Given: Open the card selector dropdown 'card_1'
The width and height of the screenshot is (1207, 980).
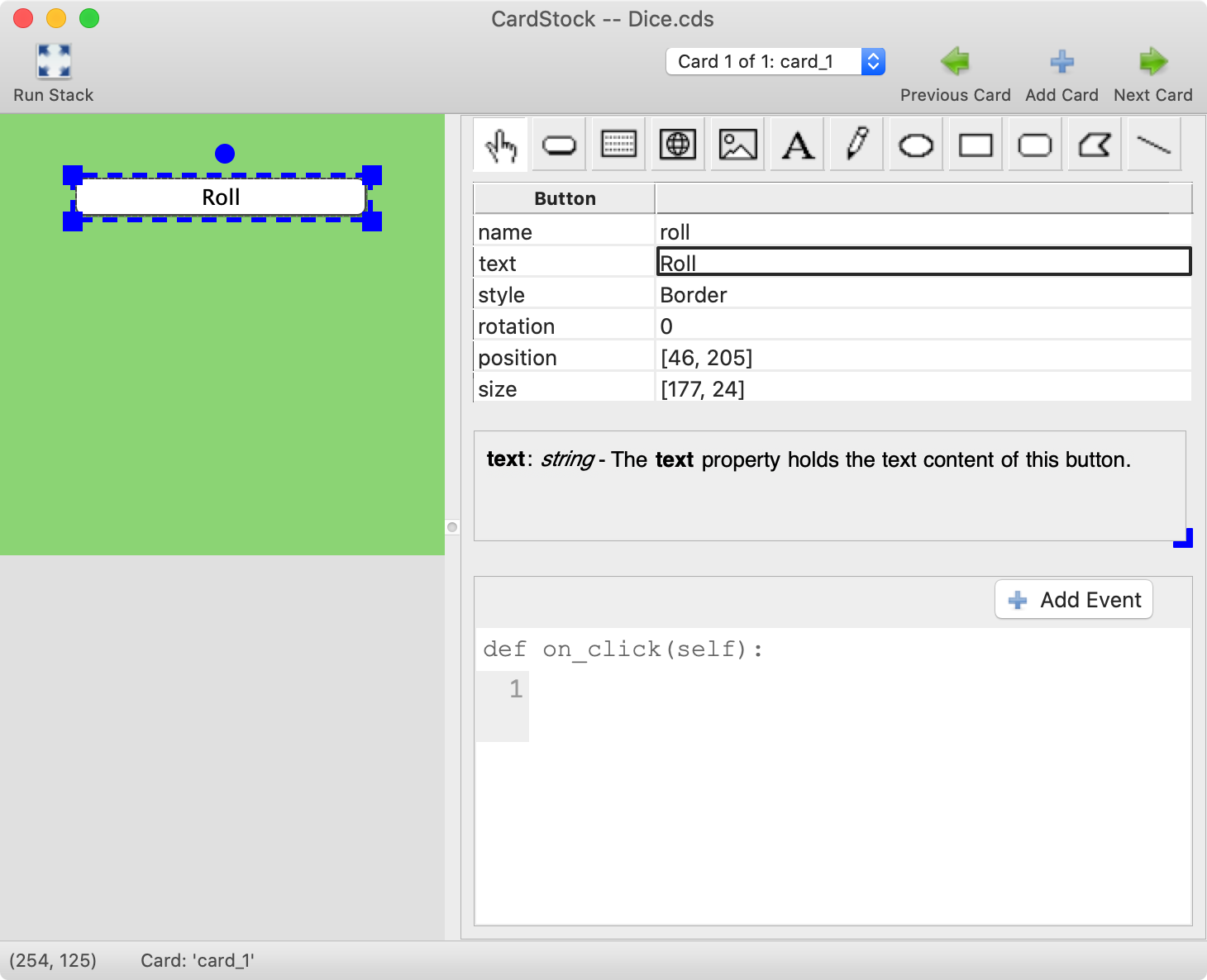Looking at the screenshot, I should point(775,61).
